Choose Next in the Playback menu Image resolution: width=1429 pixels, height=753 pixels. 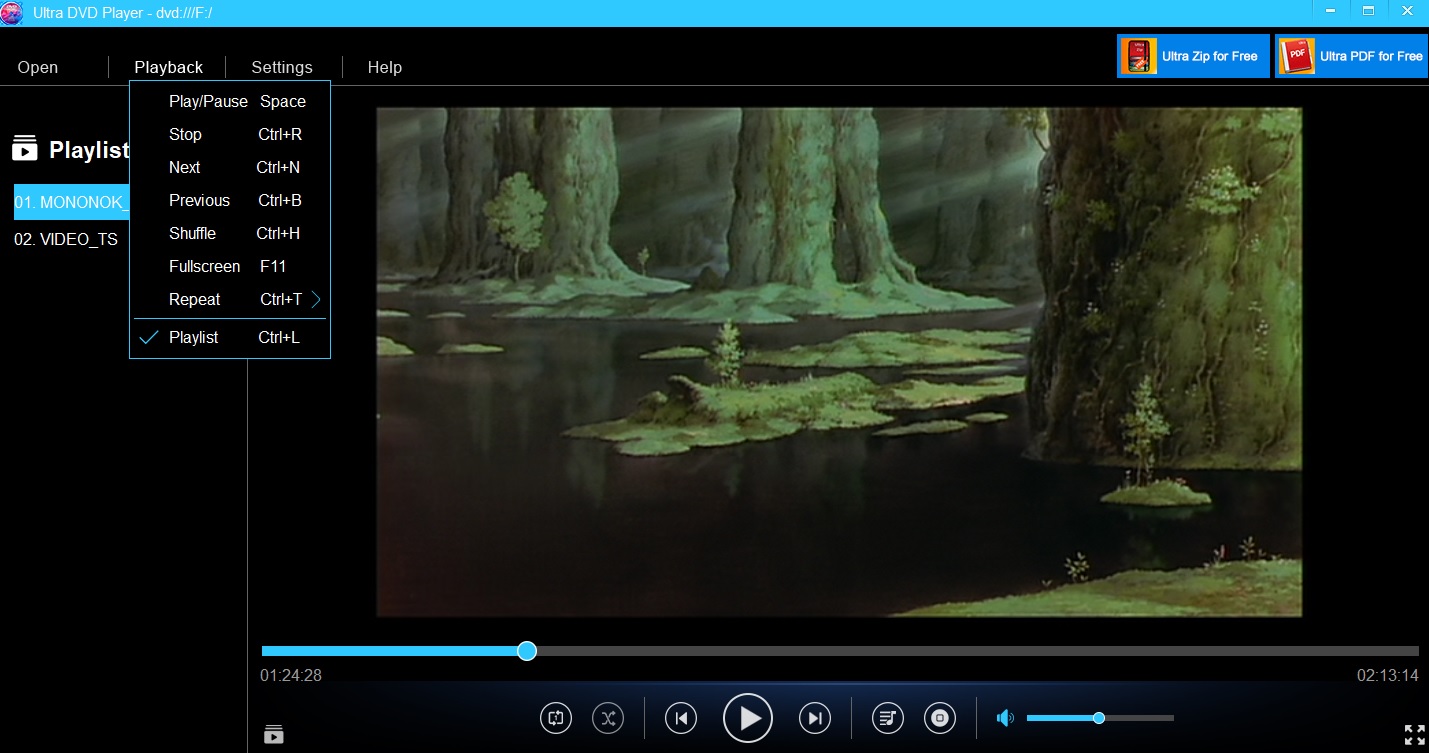(x=230, y=167)
